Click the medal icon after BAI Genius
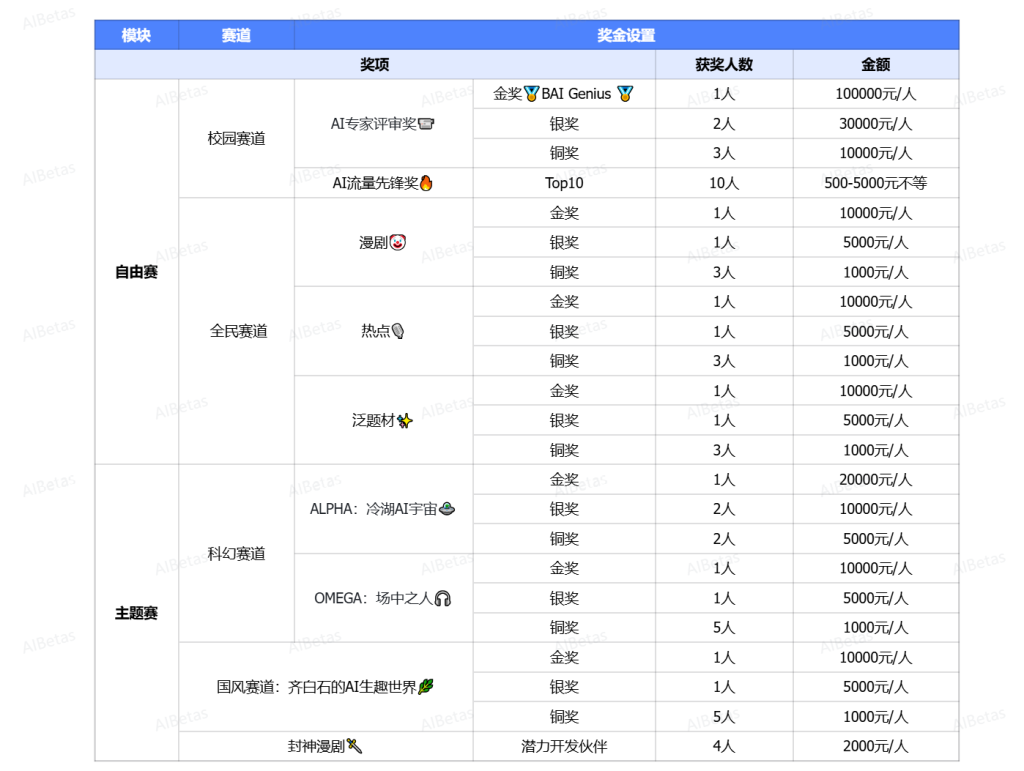This screenshot has height=771, width=1024. click(625, 95)
